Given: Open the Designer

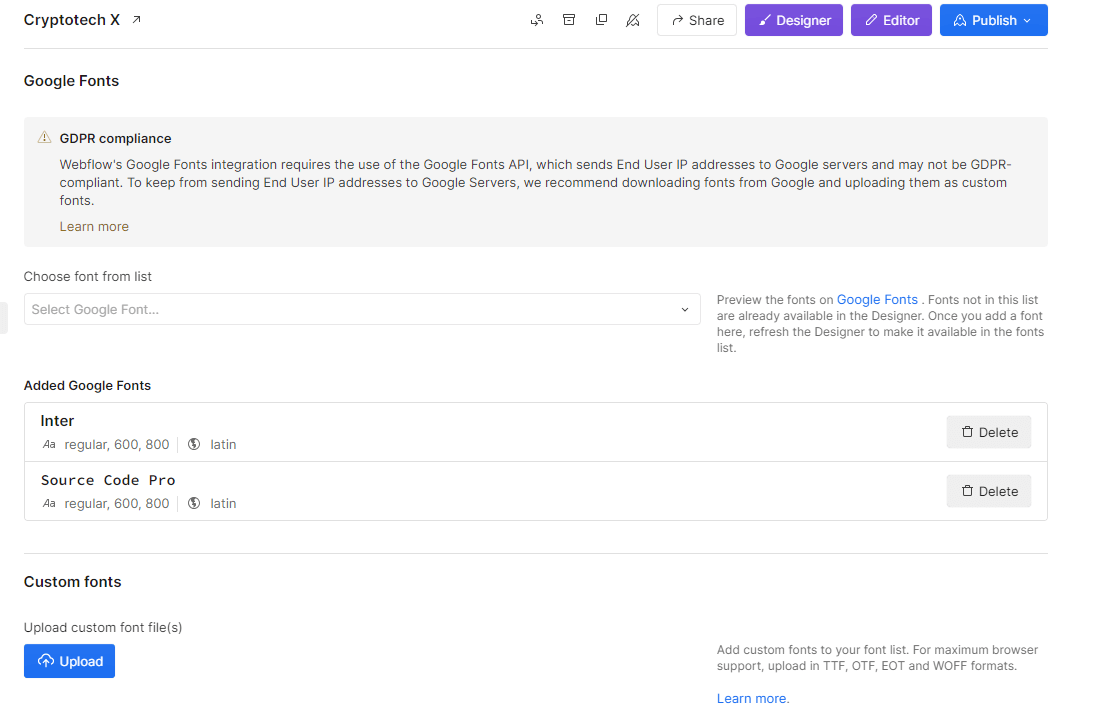Looking at the screenshot, I should click(x=793, y=20).
